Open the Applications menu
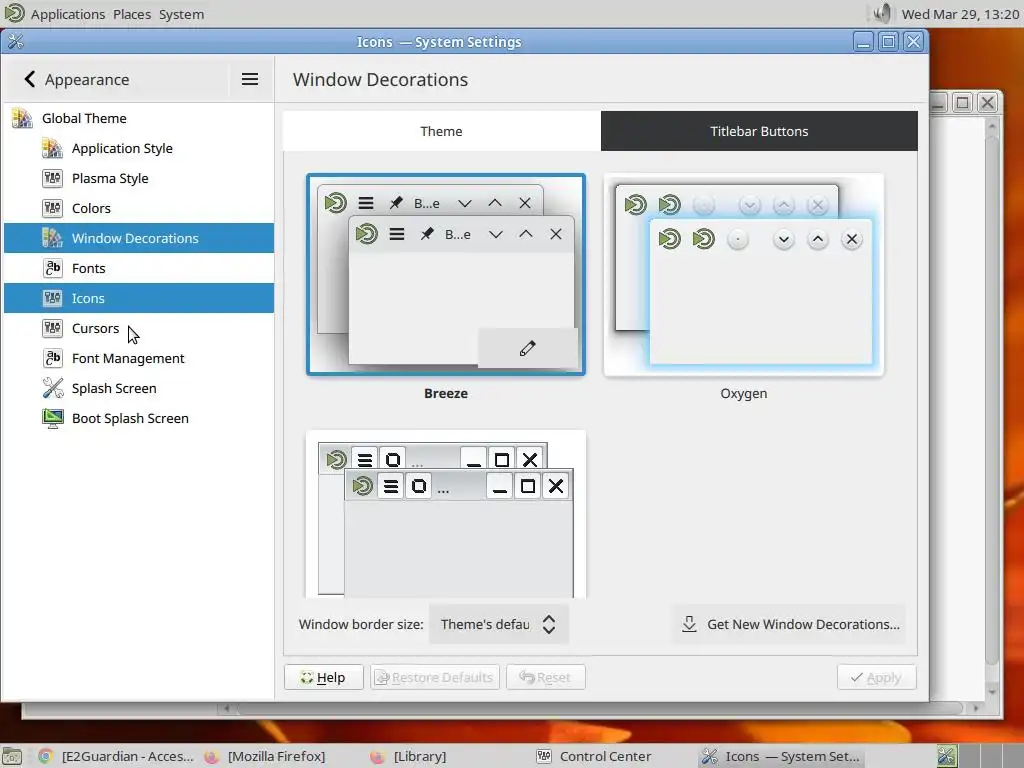 point(67,14)
